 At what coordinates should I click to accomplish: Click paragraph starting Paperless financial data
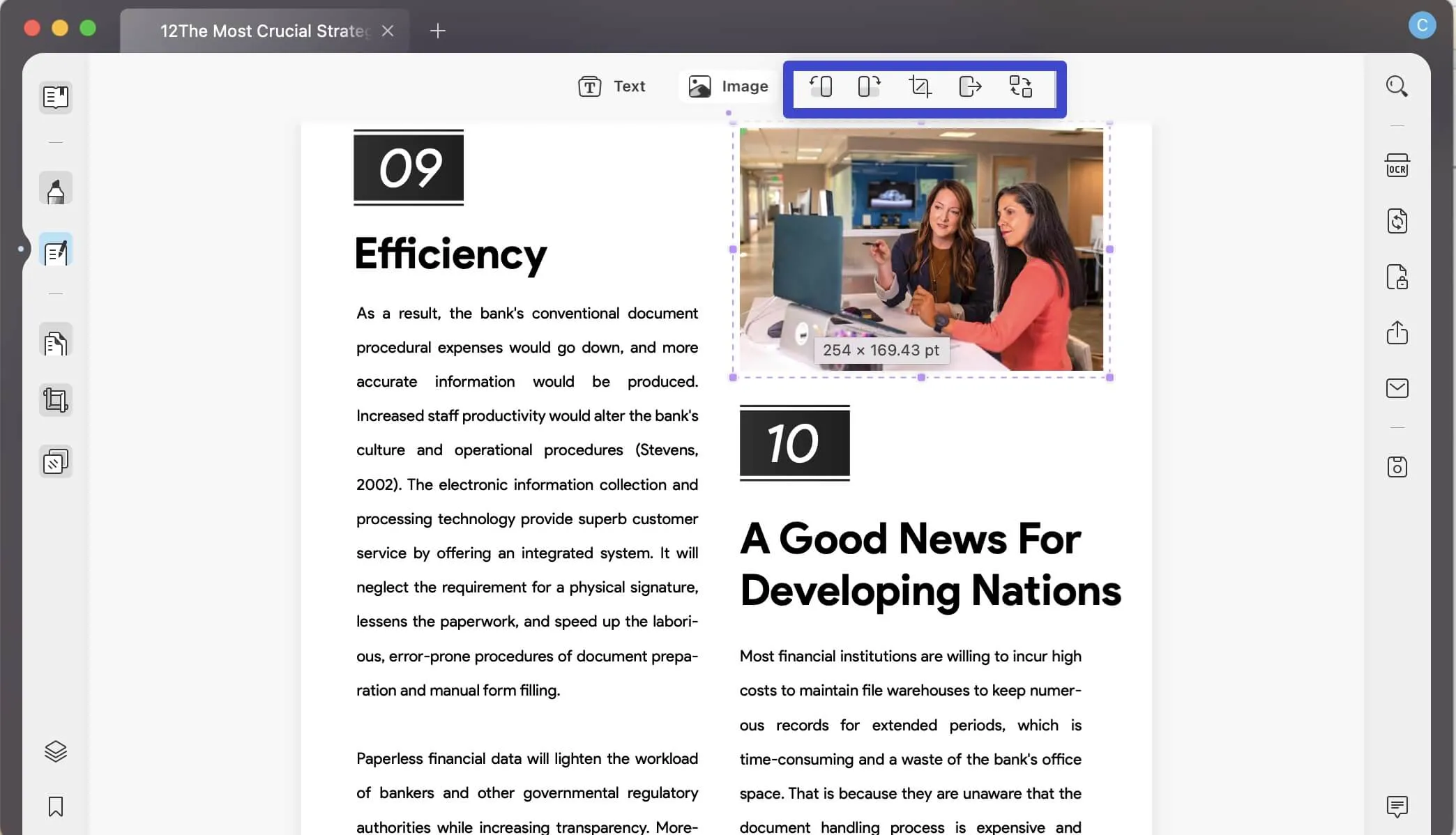click(x=527, y=792)
